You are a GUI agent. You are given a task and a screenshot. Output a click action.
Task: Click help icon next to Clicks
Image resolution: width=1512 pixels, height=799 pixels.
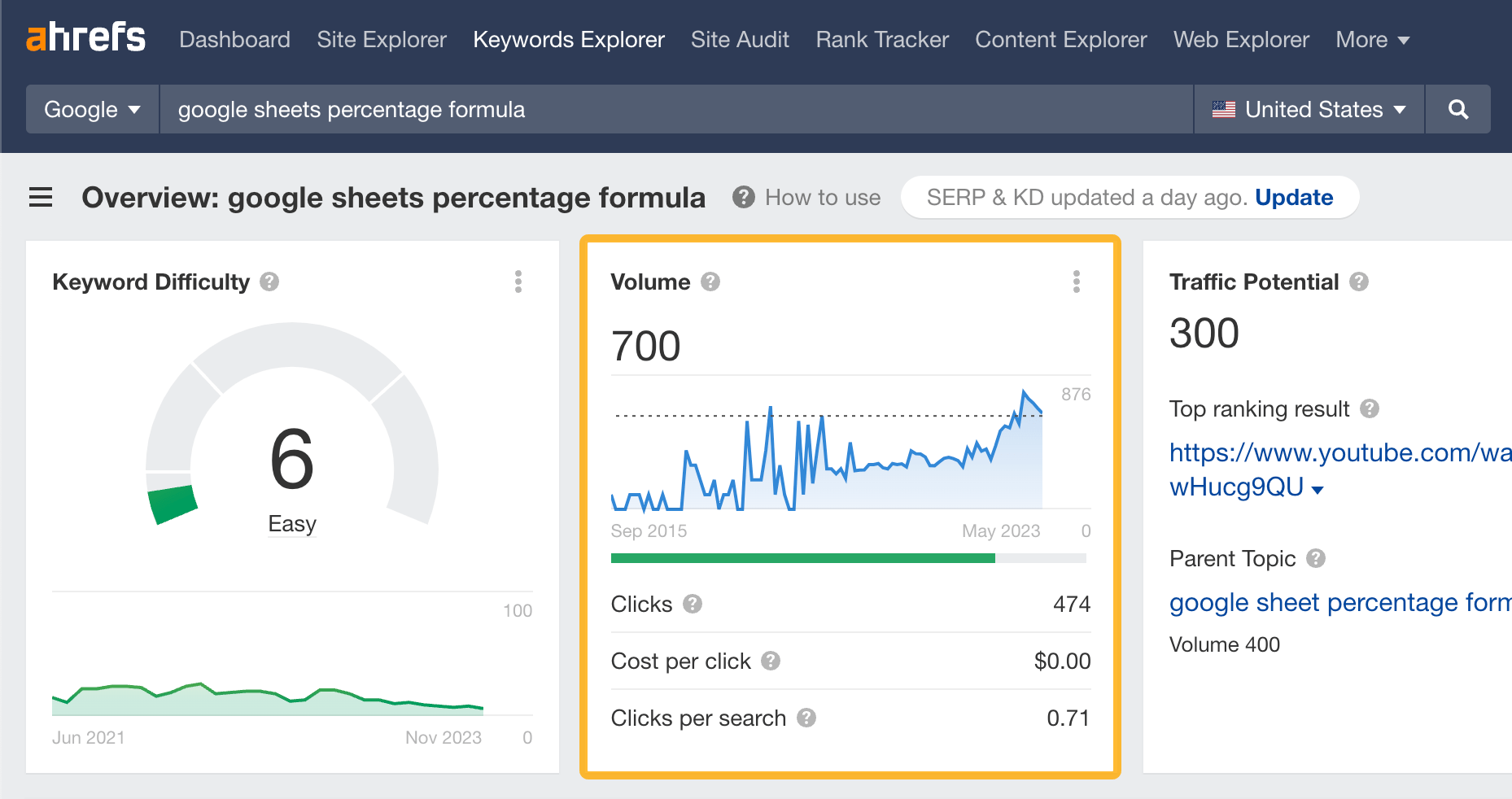tap(693, 604)
